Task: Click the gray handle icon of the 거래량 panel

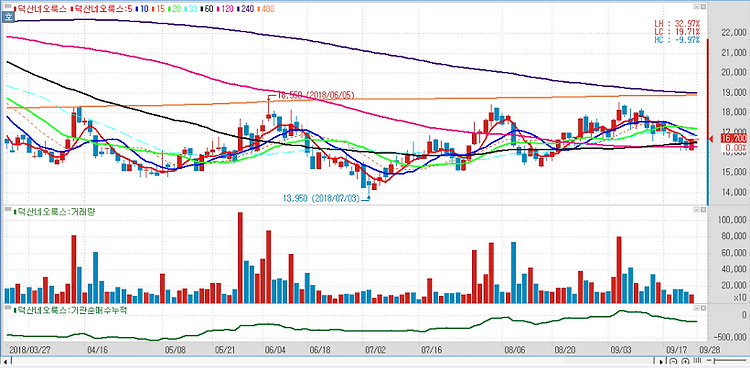Action: click(x=8, y=209)
